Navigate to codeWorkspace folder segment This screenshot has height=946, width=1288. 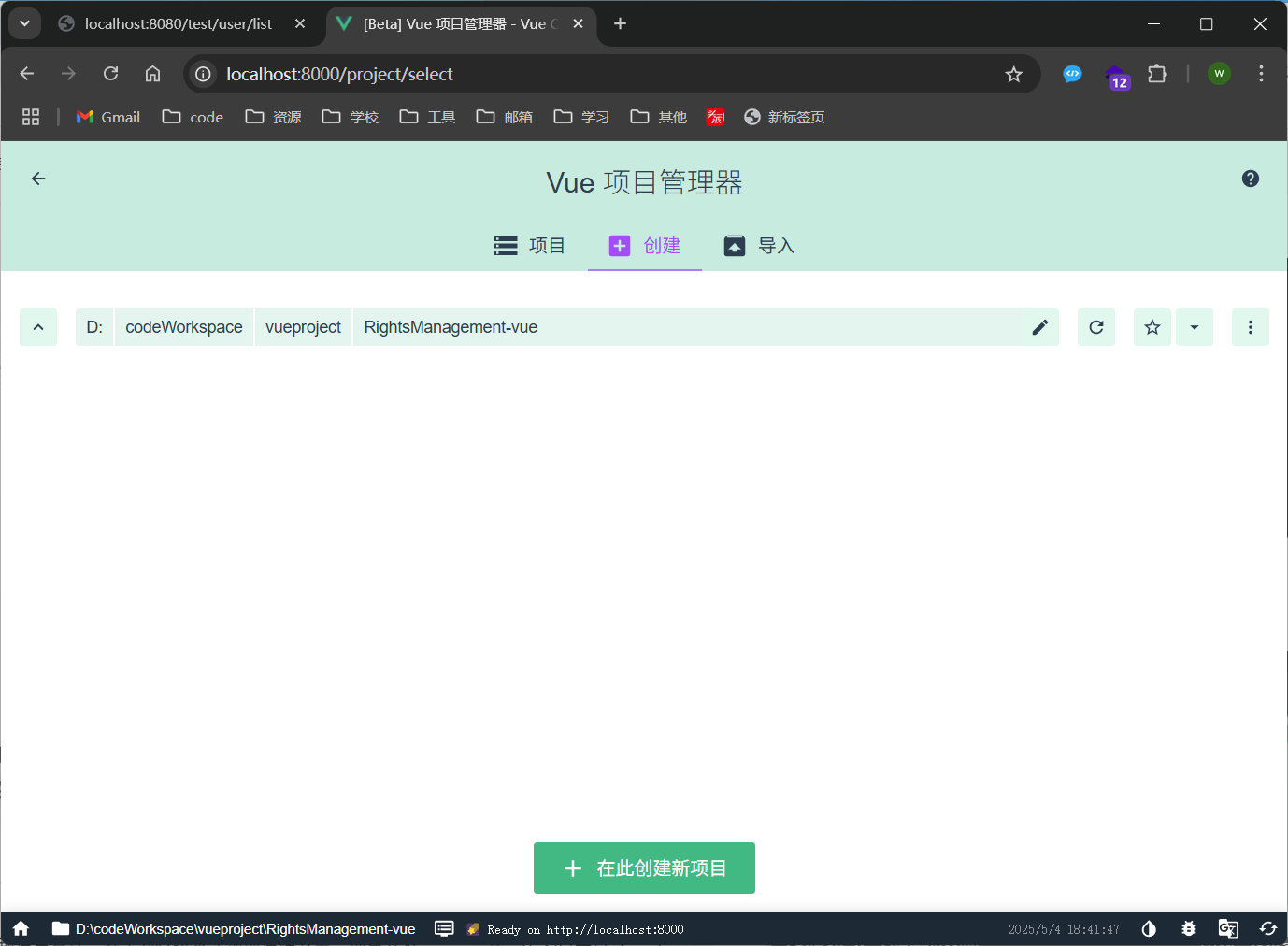[184, 327]
